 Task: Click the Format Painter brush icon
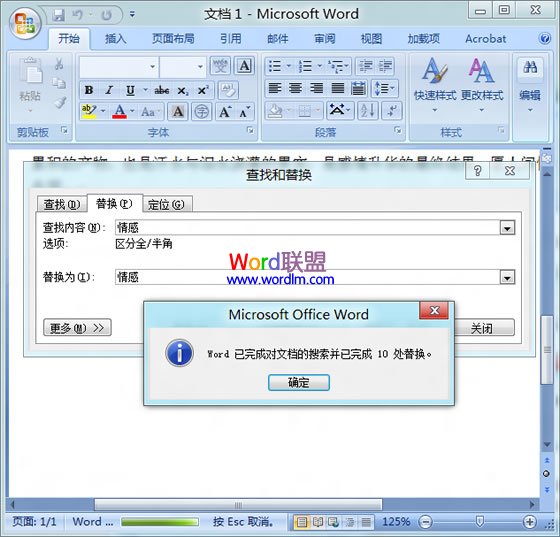pos(60,102)
